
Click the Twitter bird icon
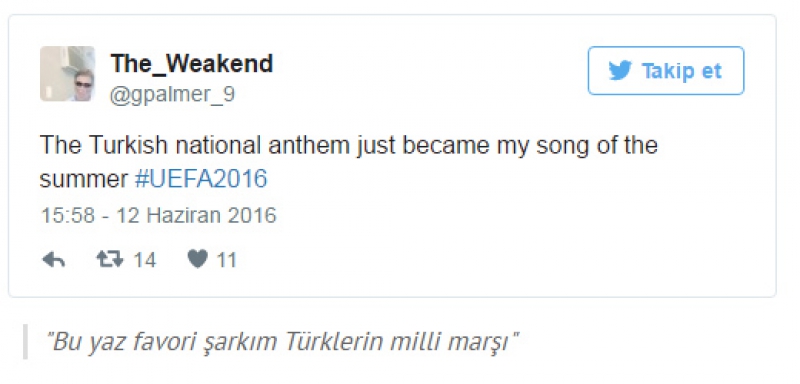point(620,71)
